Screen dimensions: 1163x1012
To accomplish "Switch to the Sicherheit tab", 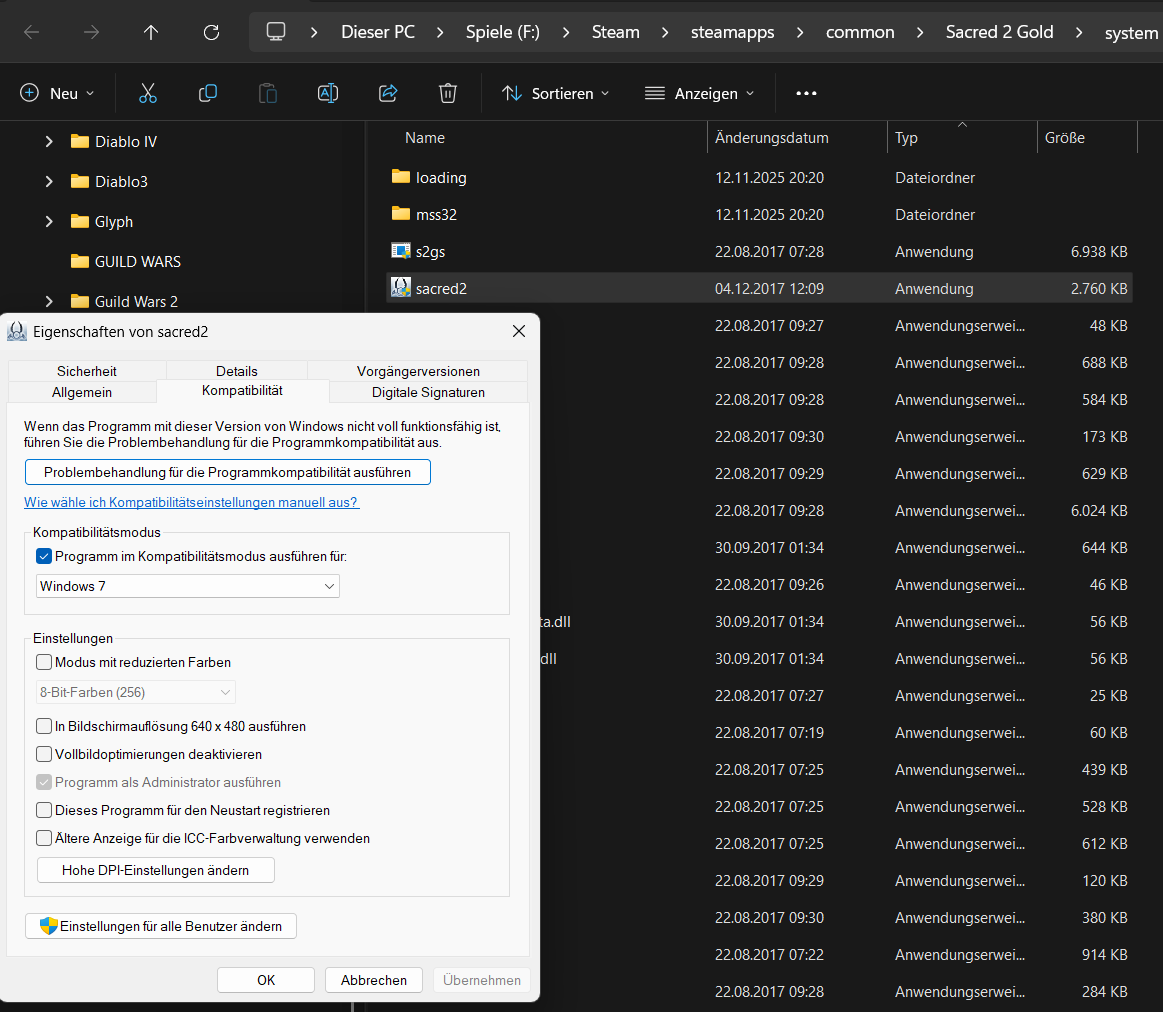I will coord(87,370).
